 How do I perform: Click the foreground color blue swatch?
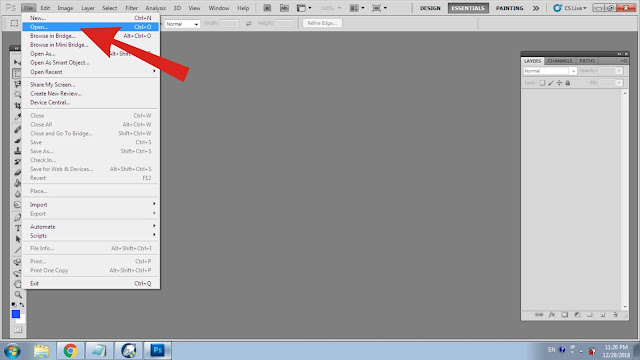(16, 314)
